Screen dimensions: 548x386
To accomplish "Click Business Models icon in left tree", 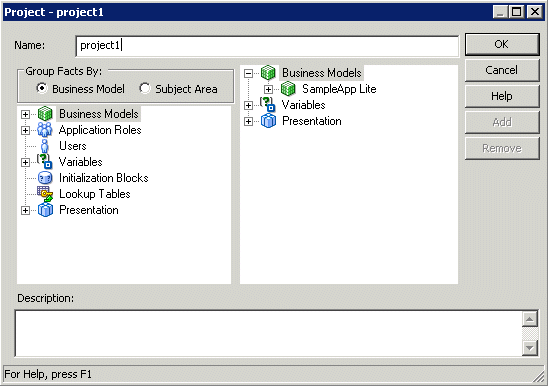I will tap(45, 114).
